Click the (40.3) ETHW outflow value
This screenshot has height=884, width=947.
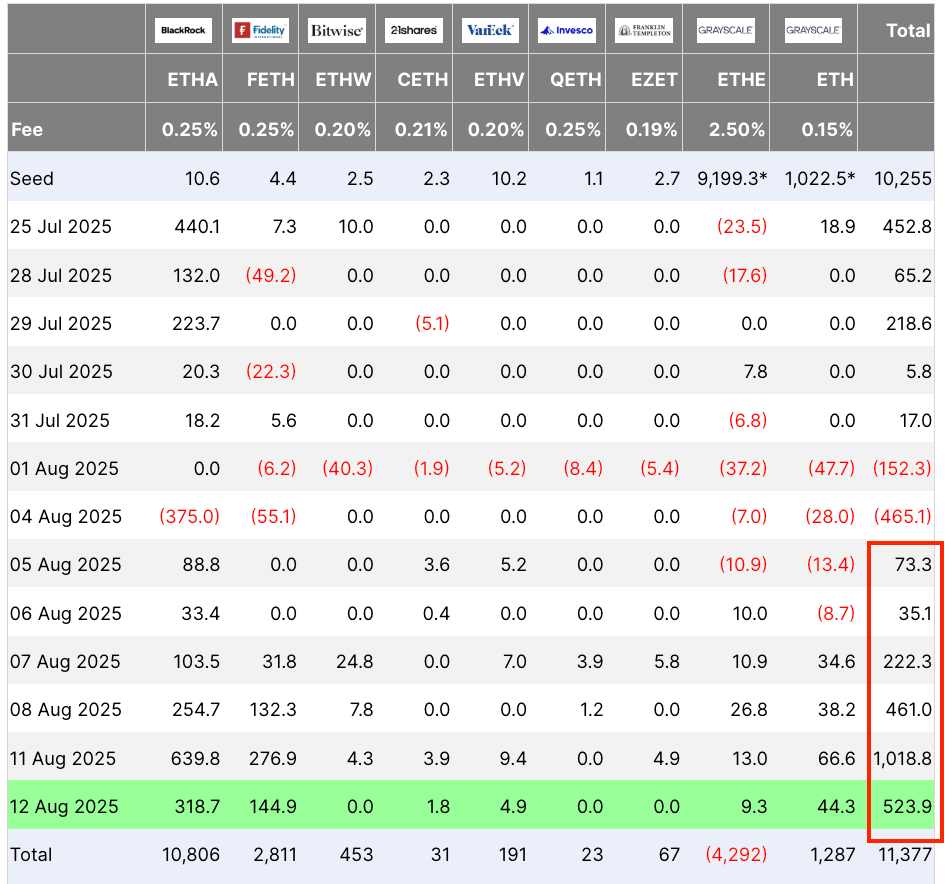pyautogui.click(x=347, y=469)
